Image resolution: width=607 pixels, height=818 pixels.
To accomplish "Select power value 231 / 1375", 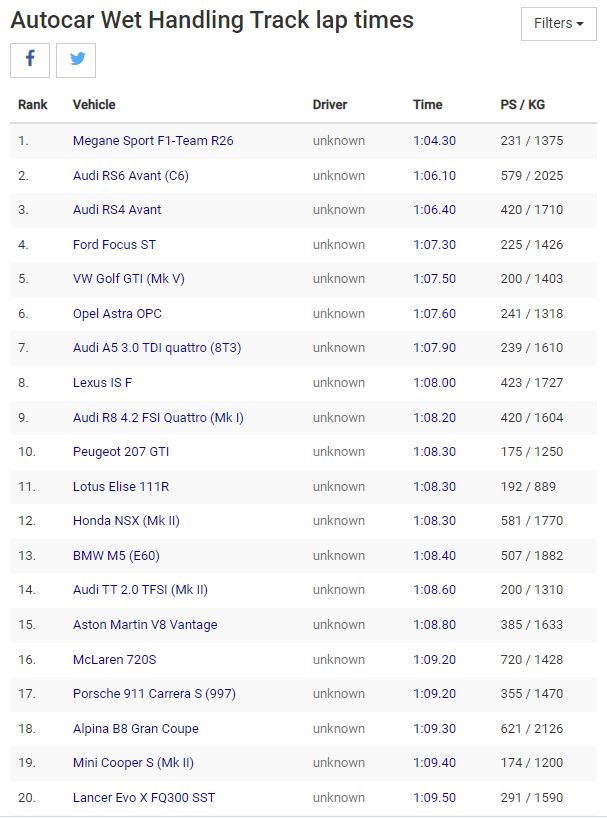I will click(x=532, y=141).
